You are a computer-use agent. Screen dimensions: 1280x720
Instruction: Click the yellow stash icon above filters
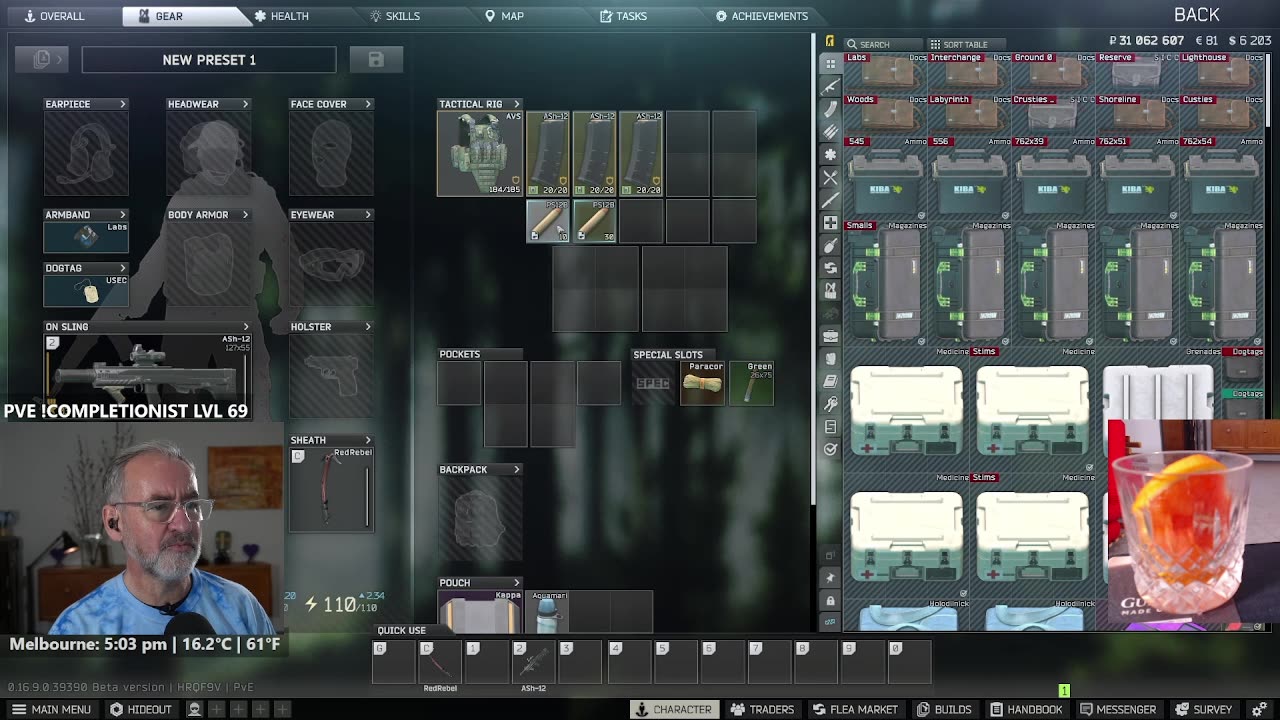point(830,41)
